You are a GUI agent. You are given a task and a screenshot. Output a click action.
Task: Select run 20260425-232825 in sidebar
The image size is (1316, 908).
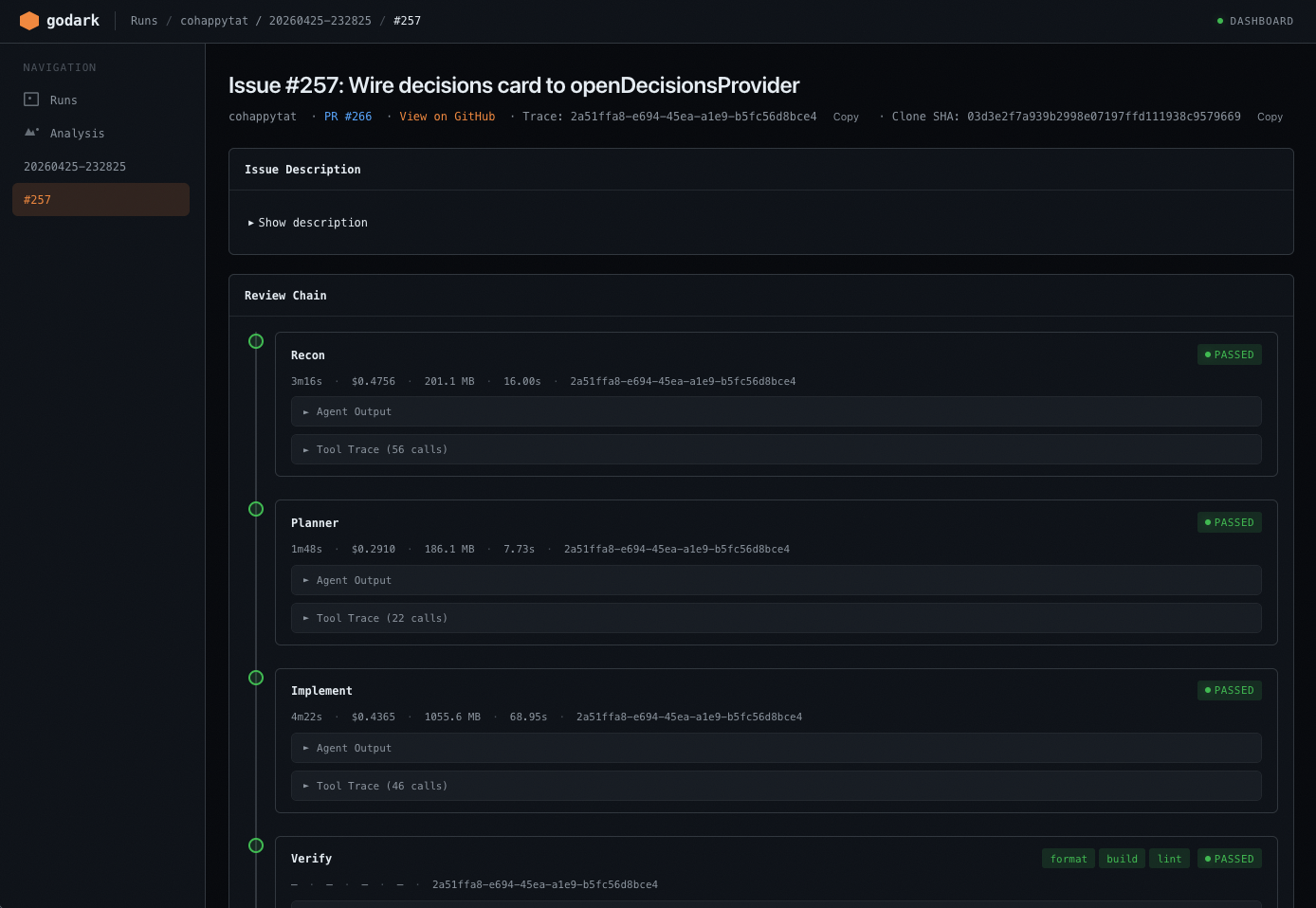pos(101,166)
